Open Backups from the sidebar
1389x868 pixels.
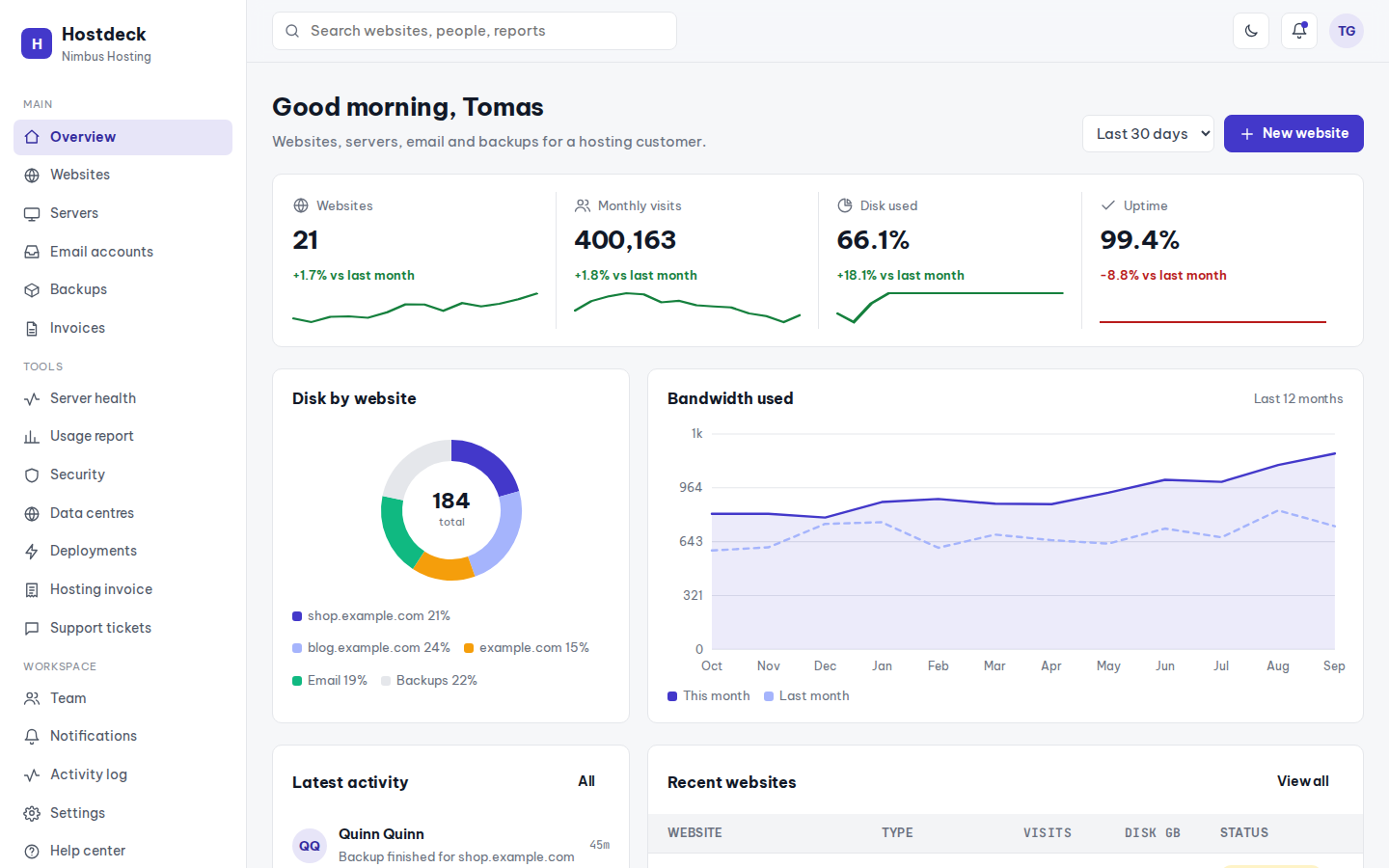[123, 289]
